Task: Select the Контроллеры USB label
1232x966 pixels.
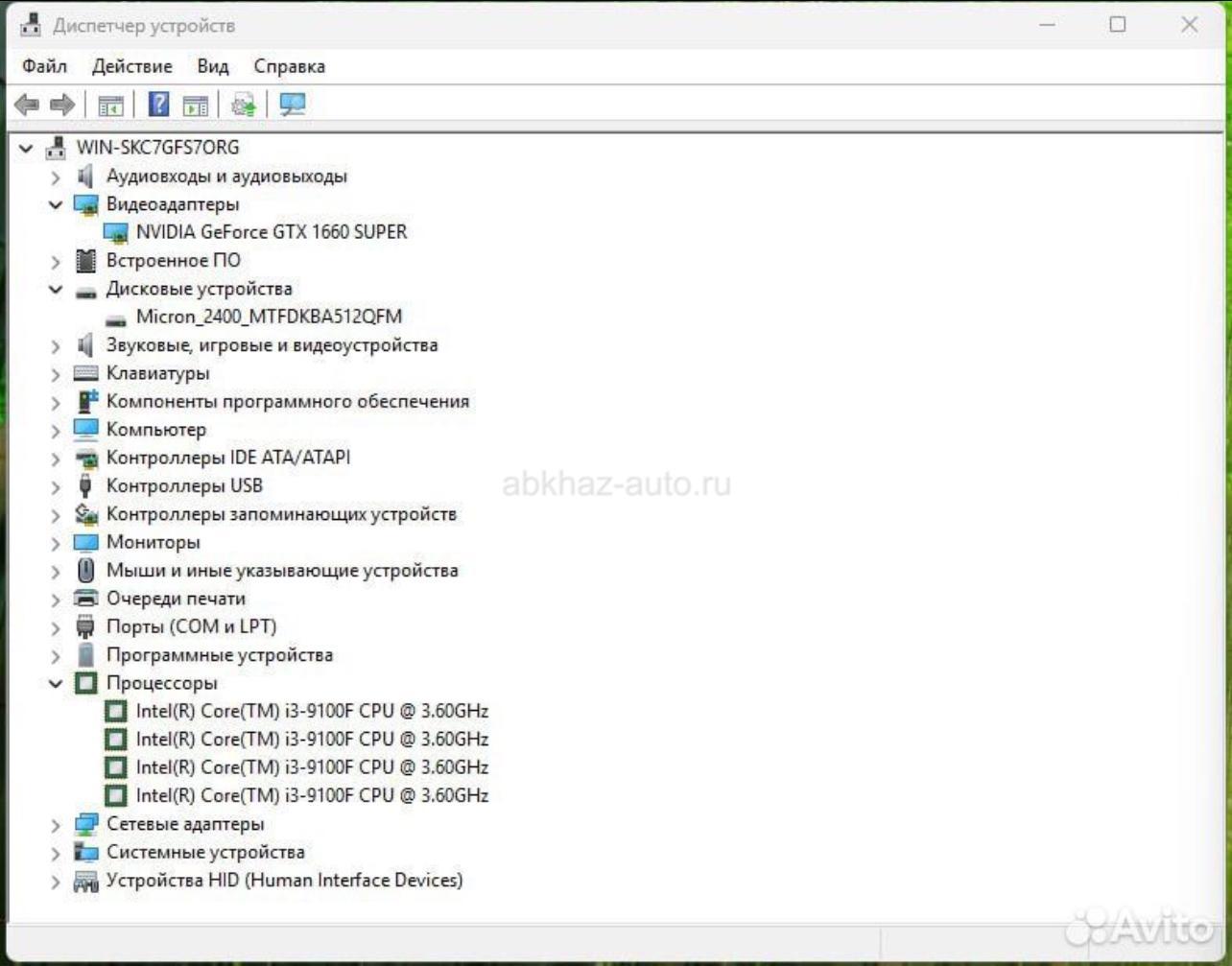Action: pyautogui.click(x=184, y=485)
